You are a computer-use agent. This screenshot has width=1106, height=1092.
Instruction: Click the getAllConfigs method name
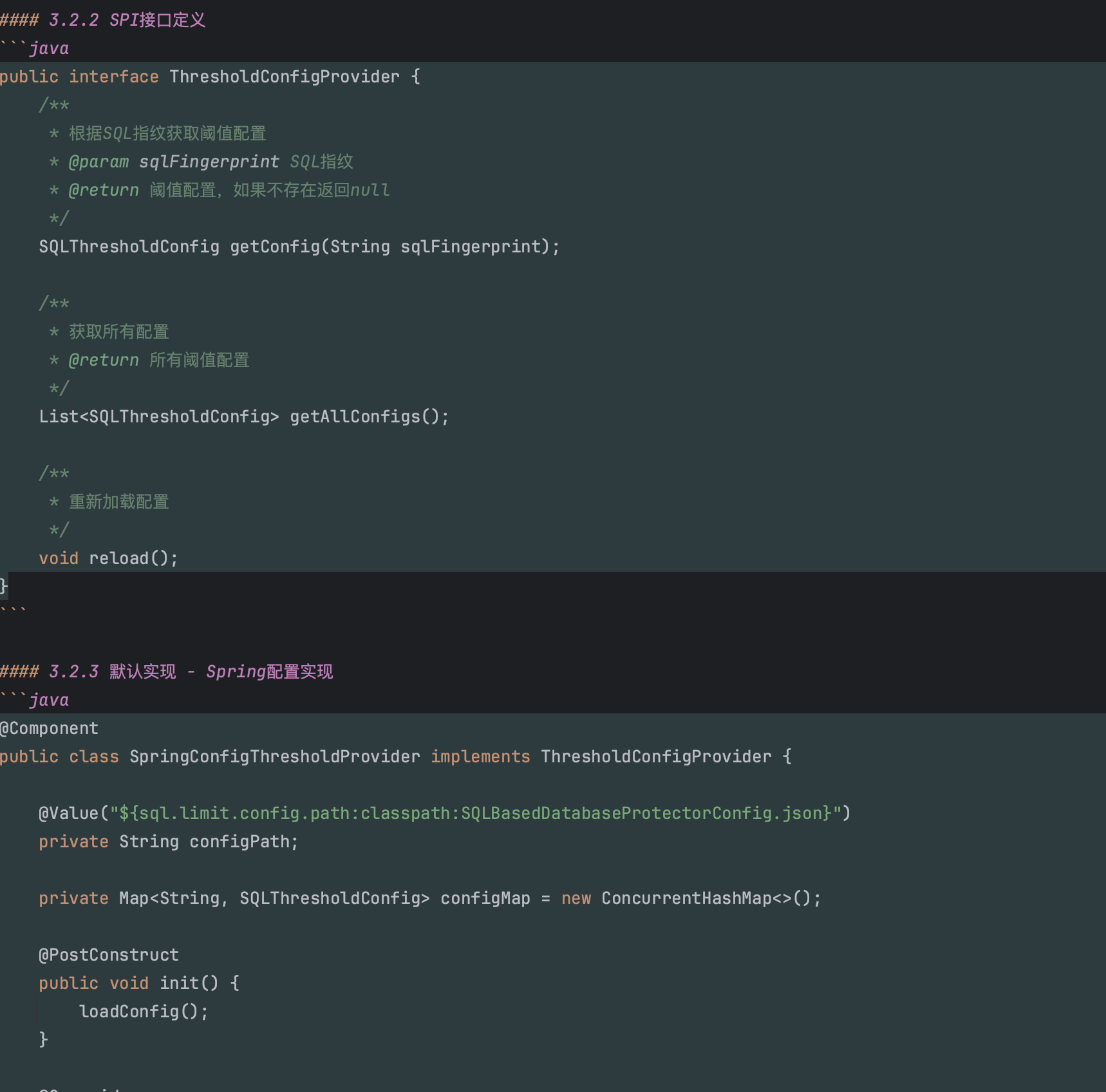(354, 417)
